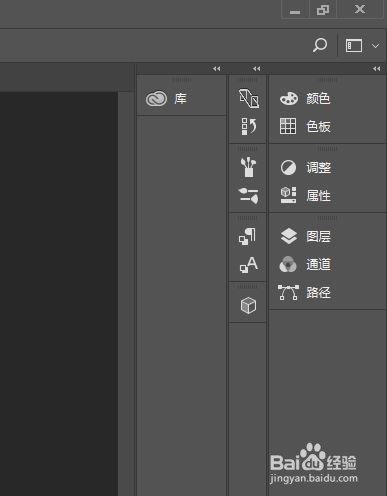The image size is (387, 496).
Task: Click the Swatches (色板) grid icon
Action: pos(288,126)
